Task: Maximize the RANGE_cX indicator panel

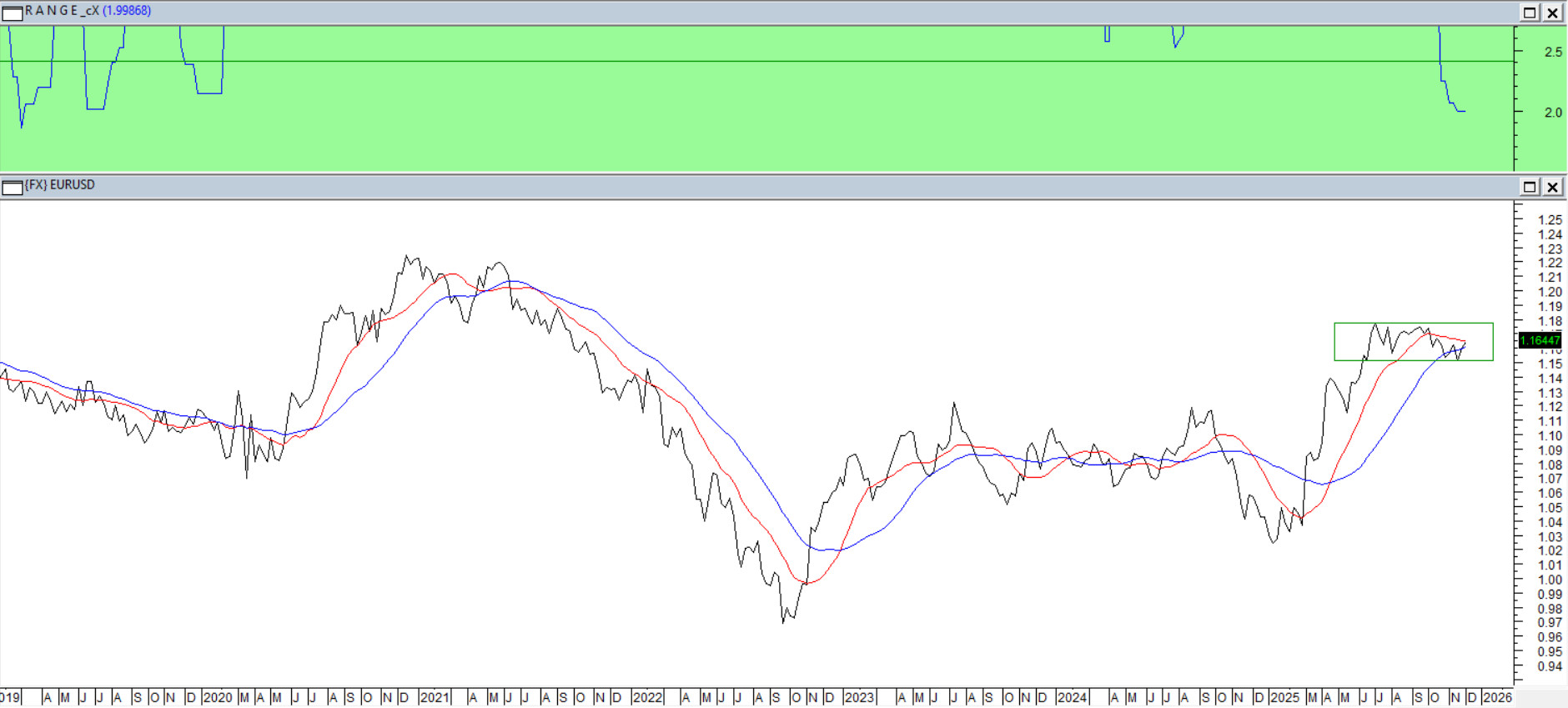Action: coord(1530,13)
